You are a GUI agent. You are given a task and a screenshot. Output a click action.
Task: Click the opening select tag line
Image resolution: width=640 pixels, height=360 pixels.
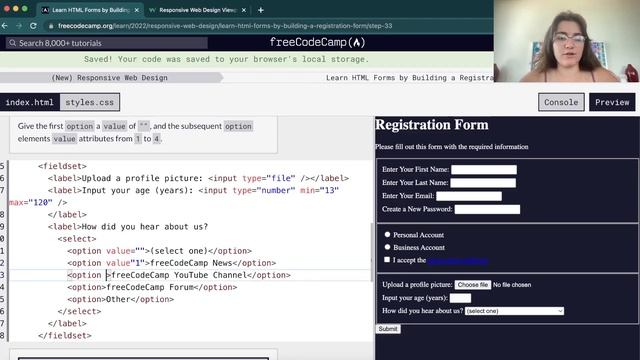(77, 239)
